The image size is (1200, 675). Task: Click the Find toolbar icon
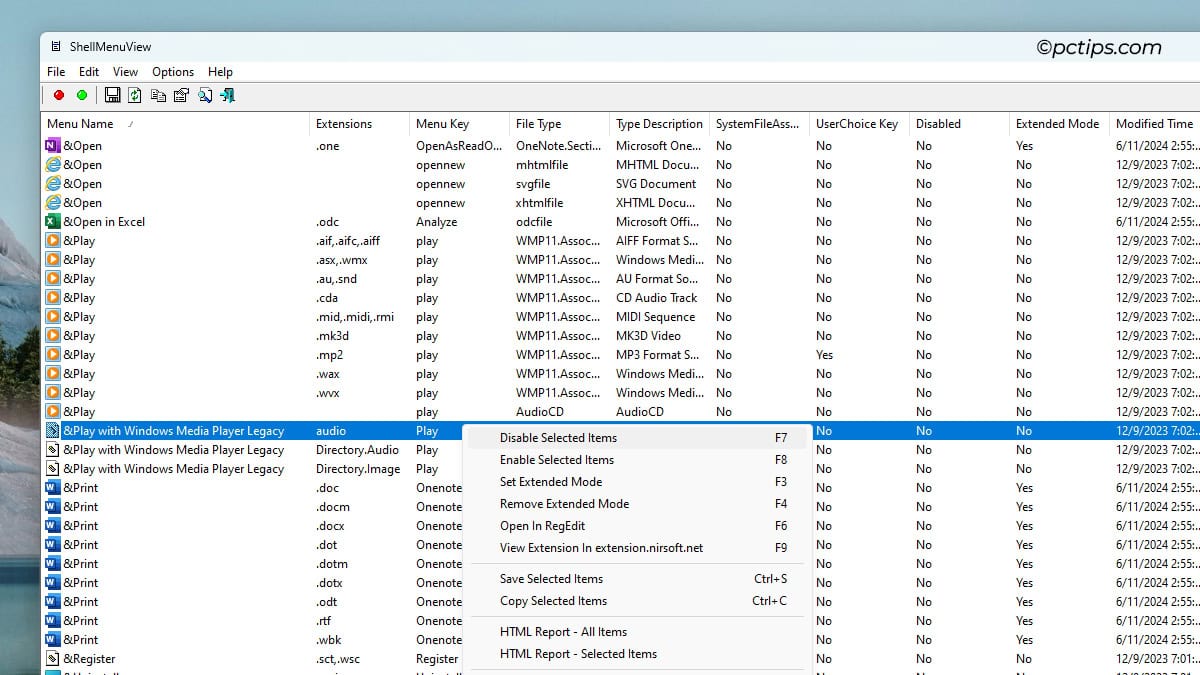click(x=204, y=95)
